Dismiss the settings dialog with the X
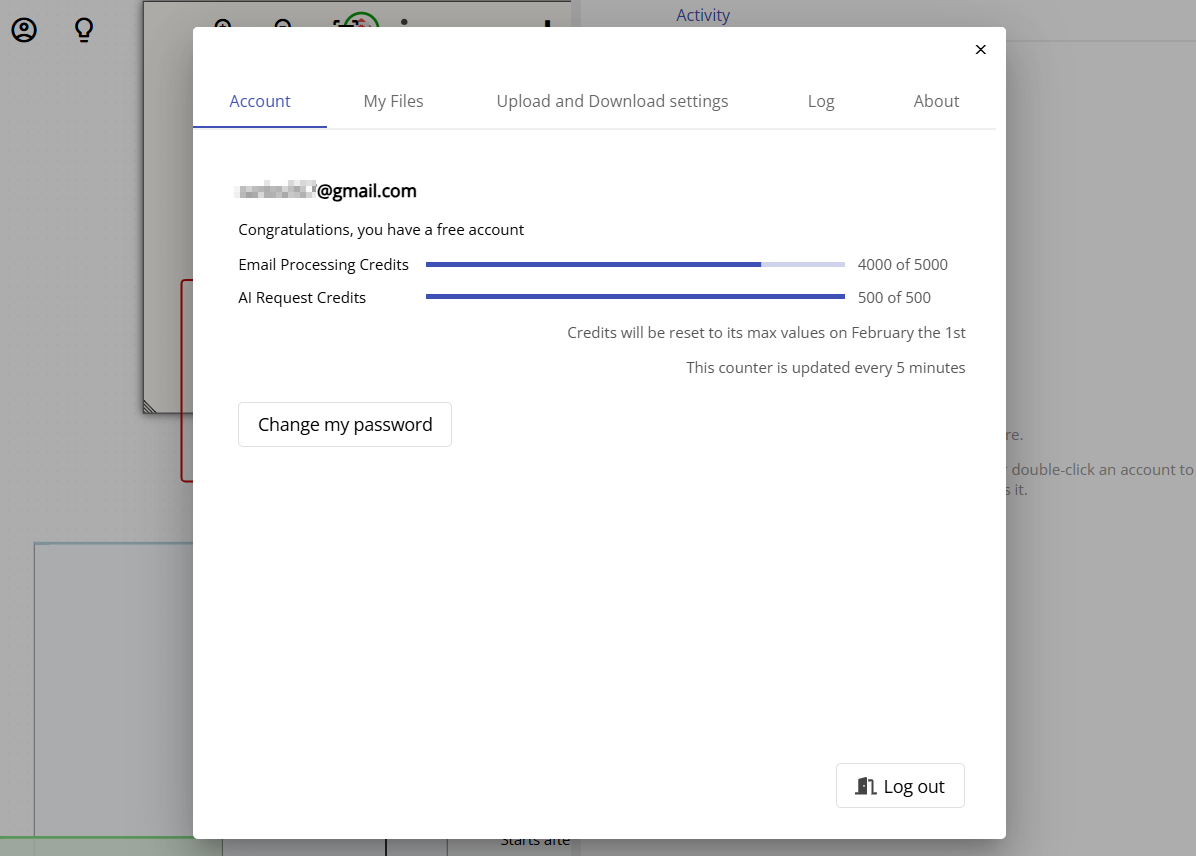Viewport: 1196px width, 856px height. point(980,49)
